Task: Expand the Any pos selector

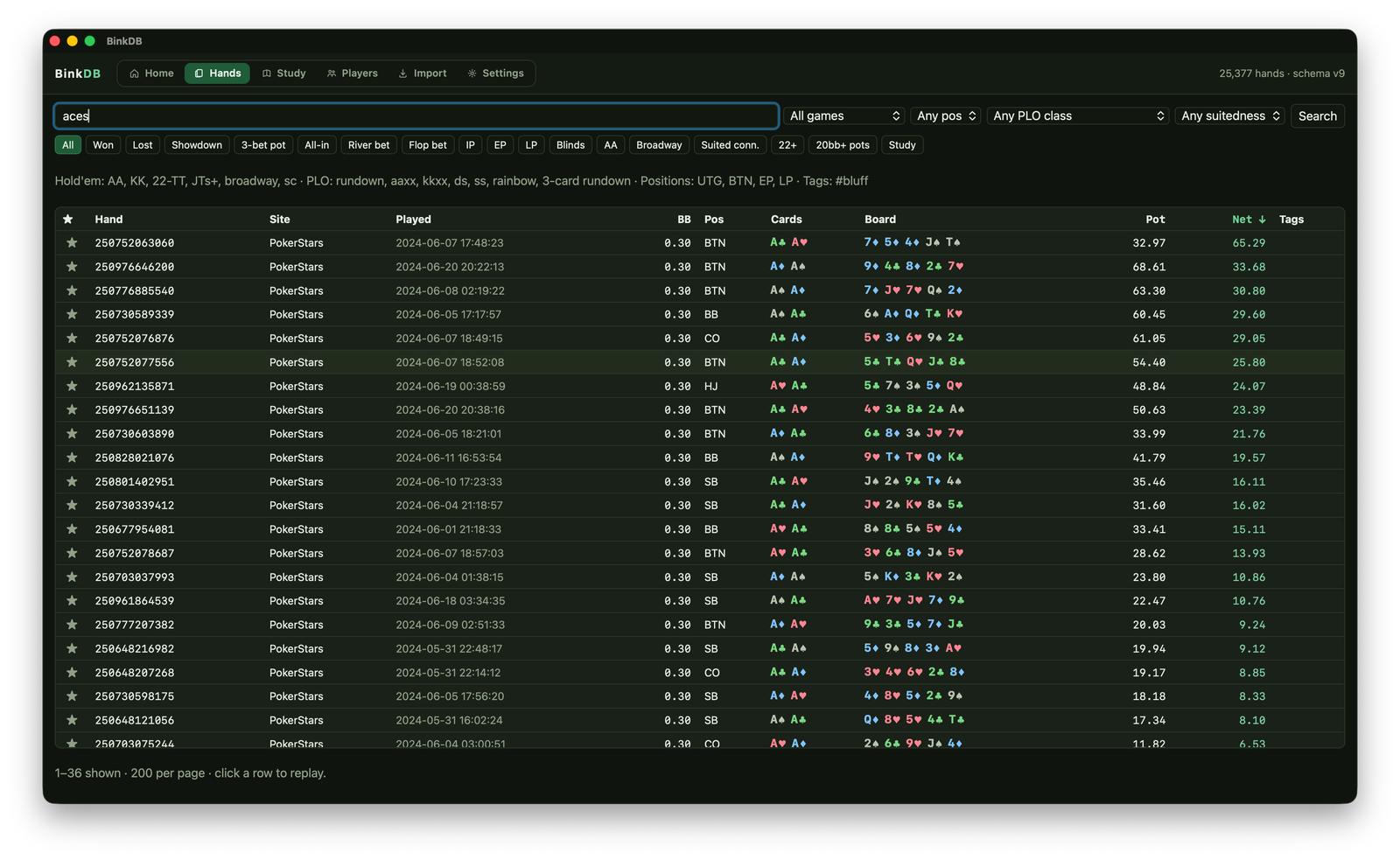Action: (946, 116)
